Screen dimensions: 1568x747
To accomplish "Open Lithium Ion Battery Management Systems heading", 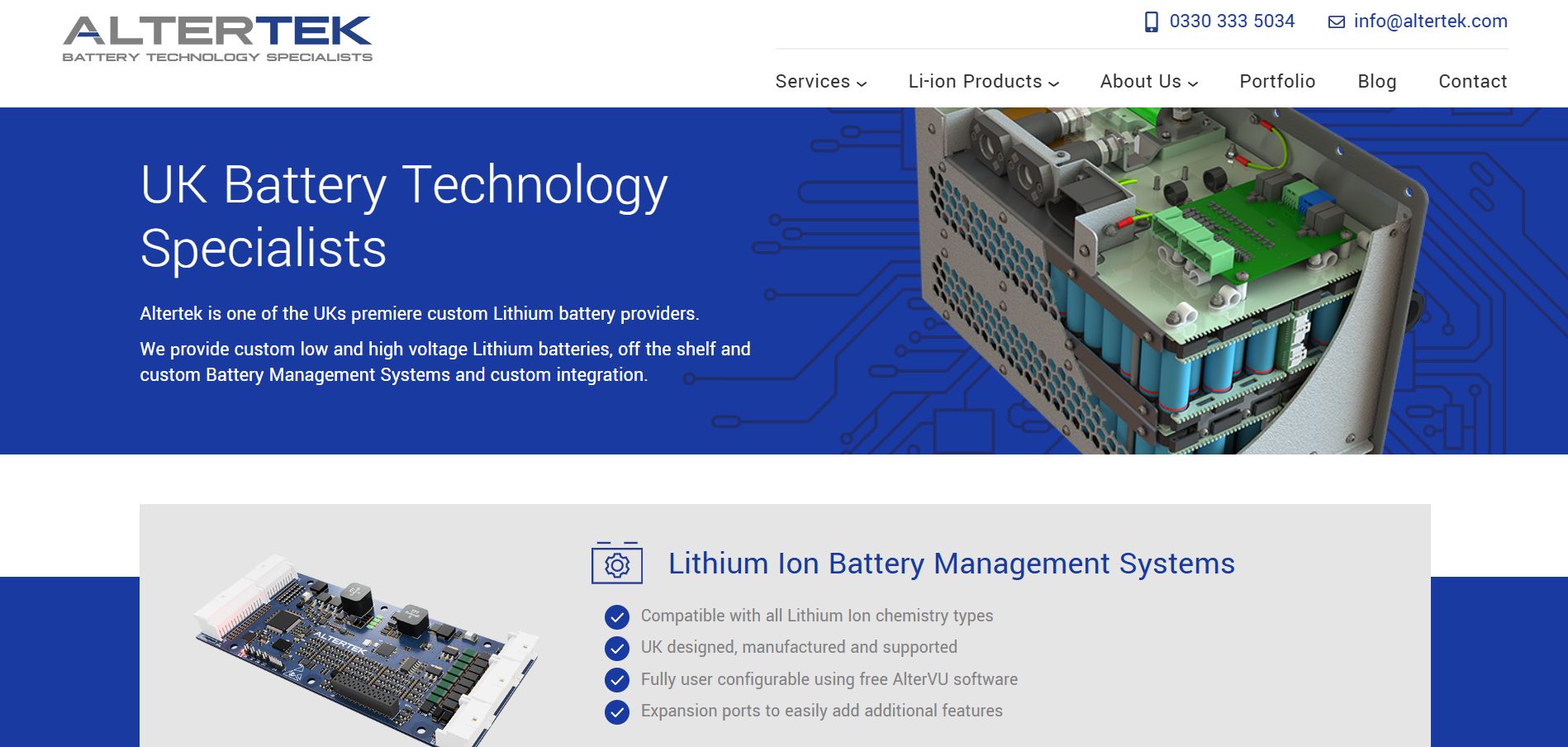I will (x=951, y=564).
